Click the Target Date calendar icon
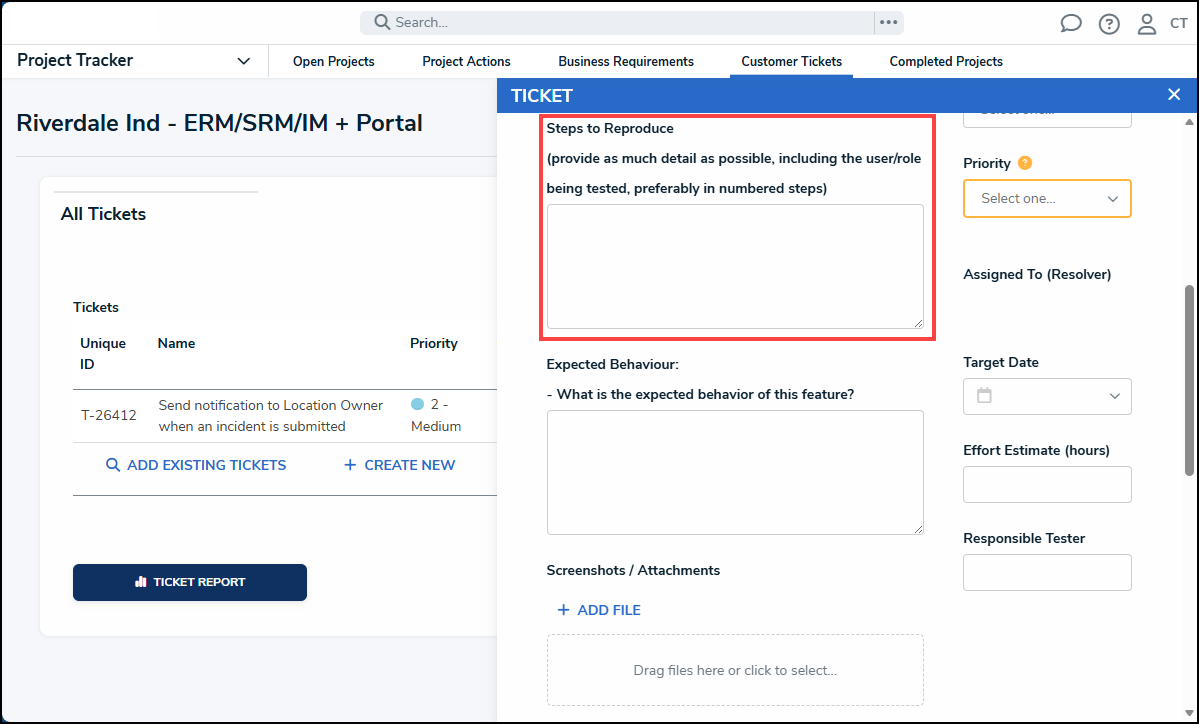 pyautogui.click(x=985, y=396)
